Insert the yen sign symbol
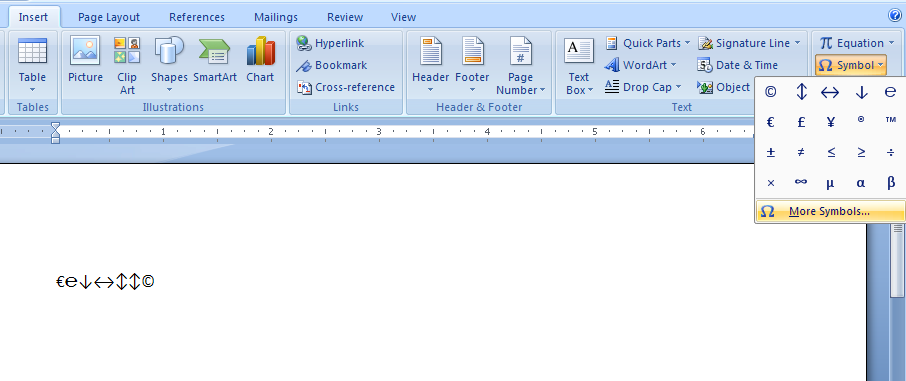 click(830, 122)
